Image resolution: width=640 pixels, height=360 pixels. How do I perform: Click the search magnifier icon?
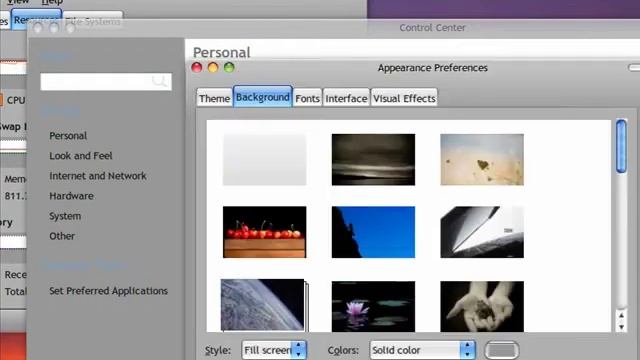pyautogui.click(x=160, y=81)
